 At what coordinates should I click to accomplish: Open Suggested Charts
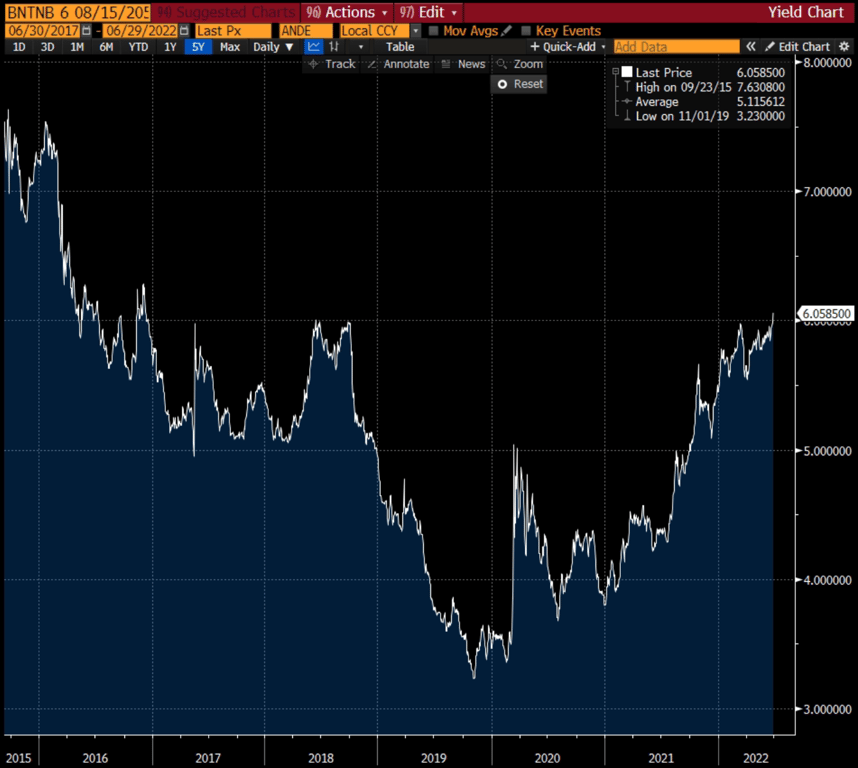(x=226, y=12)
